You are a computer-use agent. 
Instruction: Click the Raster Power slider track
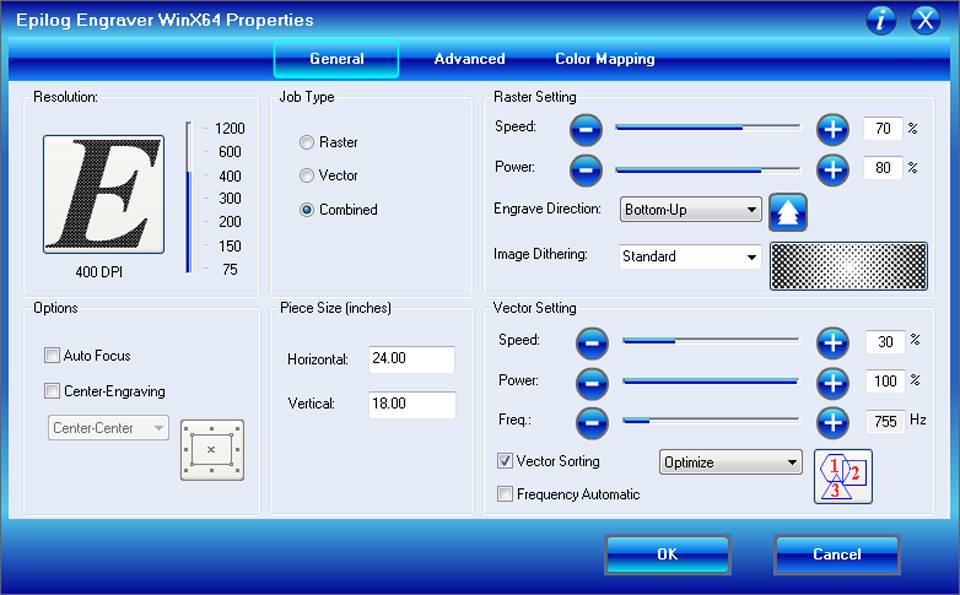[x=708, y=170]
